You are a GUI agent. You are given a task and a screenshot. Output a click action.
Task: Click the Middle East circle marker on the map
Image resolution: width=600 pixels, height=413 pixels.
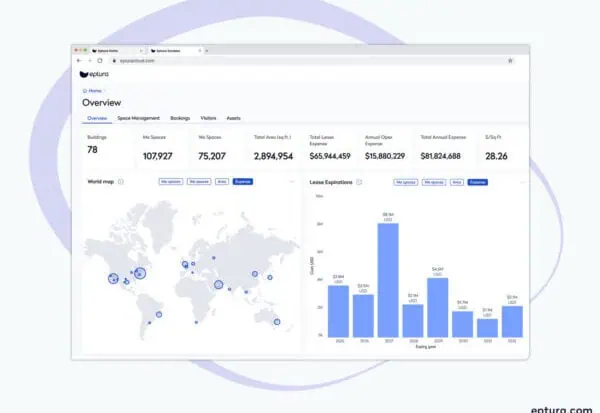coord(218,284)
